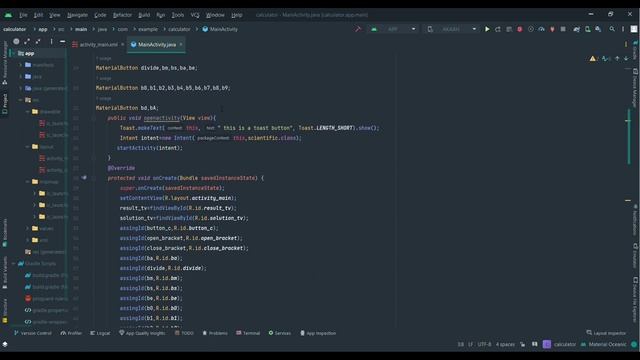Click the 4 spaces indent in the status bar
640x360 pixels.
coord(505,344)
